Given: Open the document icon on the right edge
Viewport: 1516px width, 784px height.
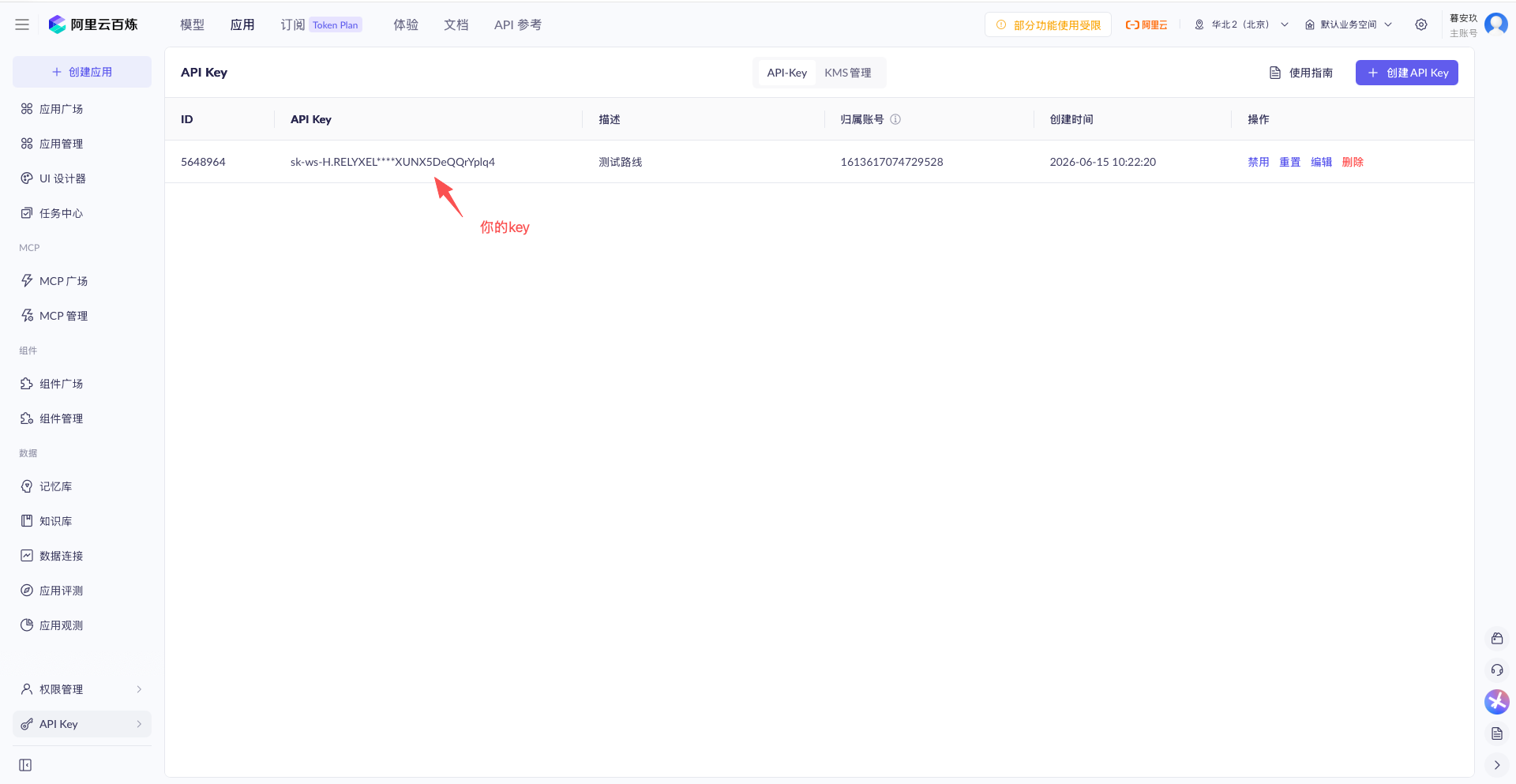Looking at the screenshot, I should click(1497, 733).
